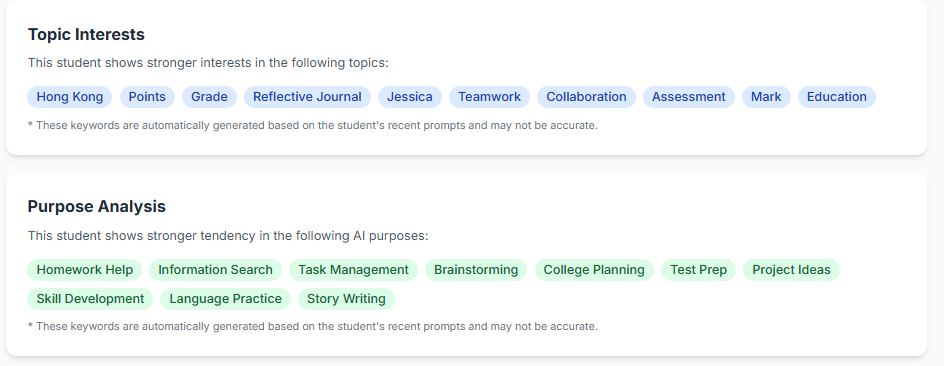This screenshot has width=944, height=366.
Task: Select the Jessica keyword chip
Action: (409, 97)
